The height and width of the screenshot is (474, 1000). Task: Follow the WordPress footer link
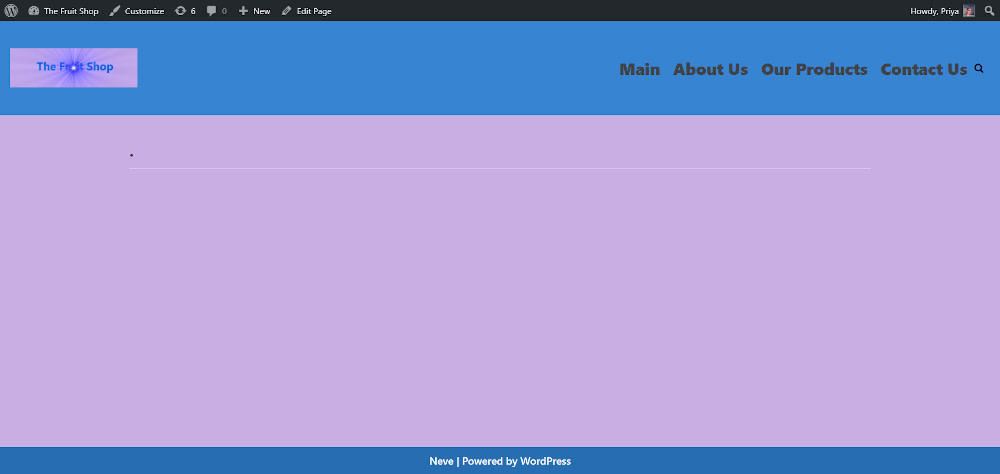[545, 461]
